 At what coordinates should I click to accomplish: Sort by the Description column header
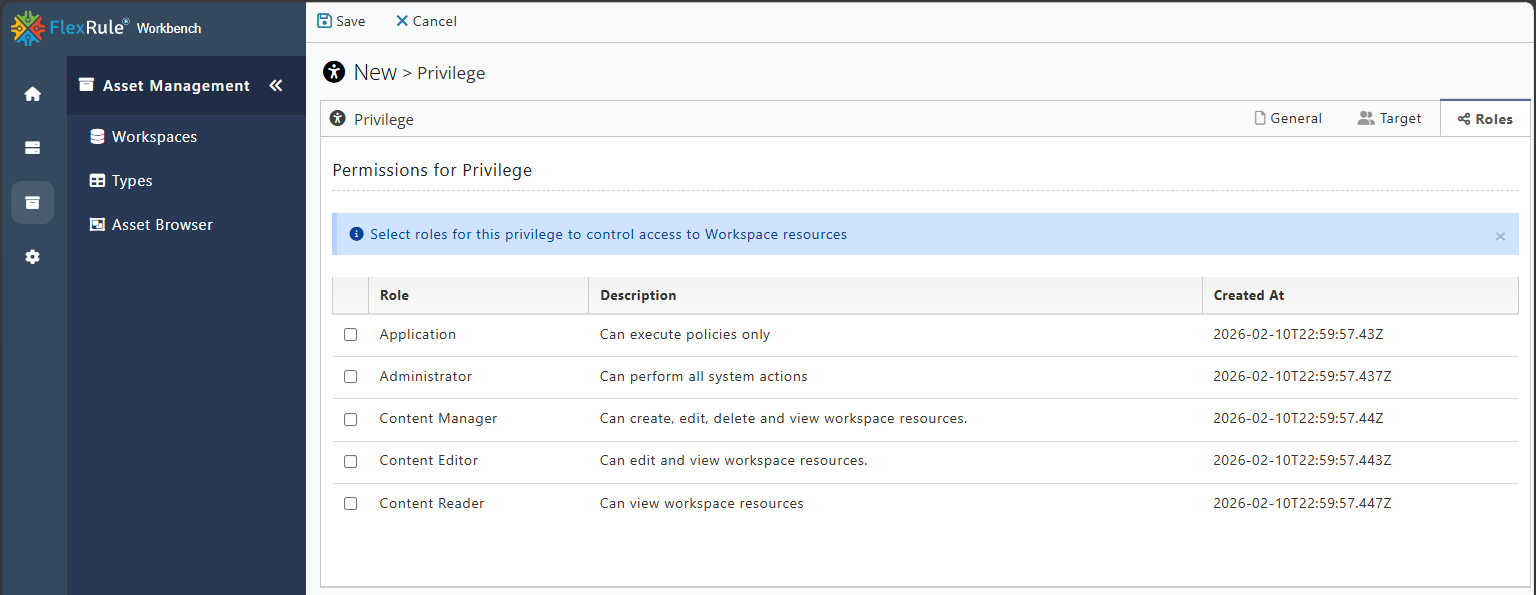pyautogui.click(x=895, y=295)
